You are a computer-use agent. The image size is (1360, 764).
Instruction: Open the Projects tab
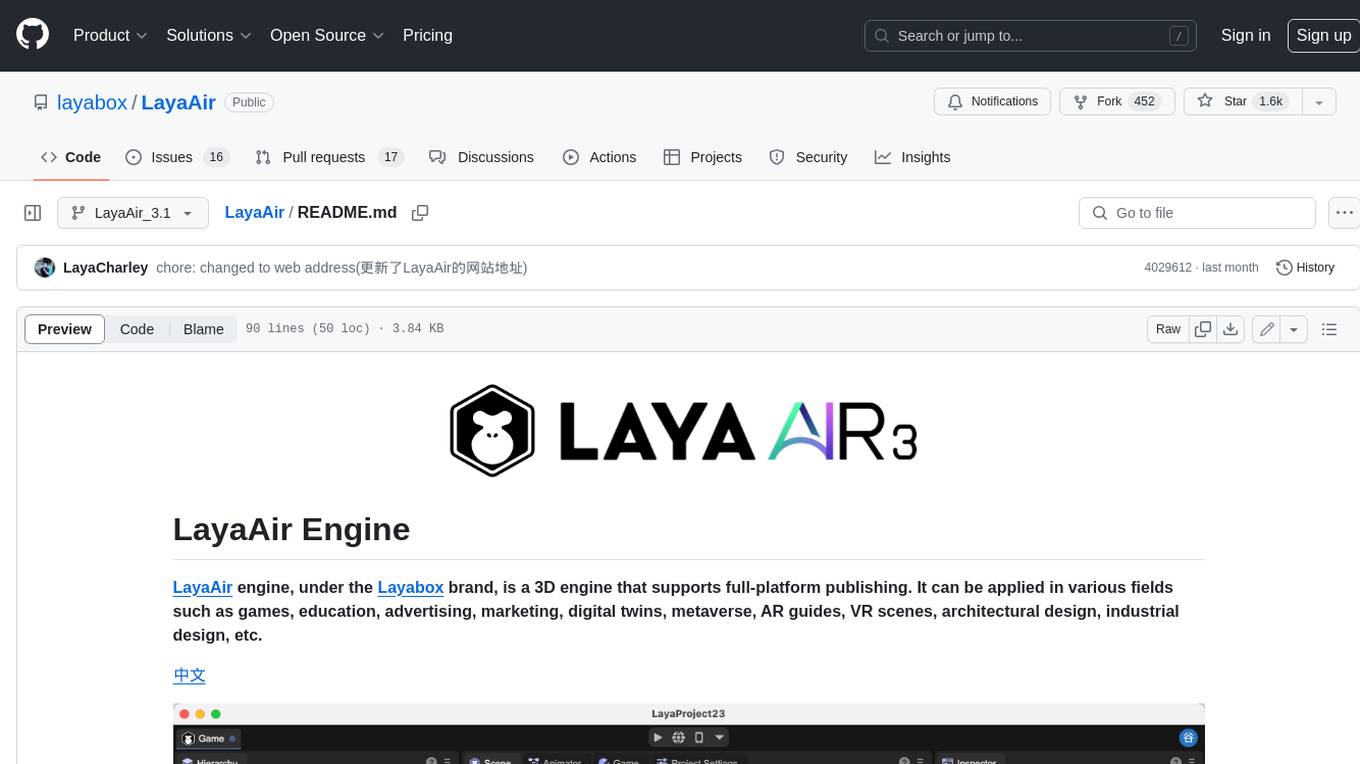[x=703, y=157]
